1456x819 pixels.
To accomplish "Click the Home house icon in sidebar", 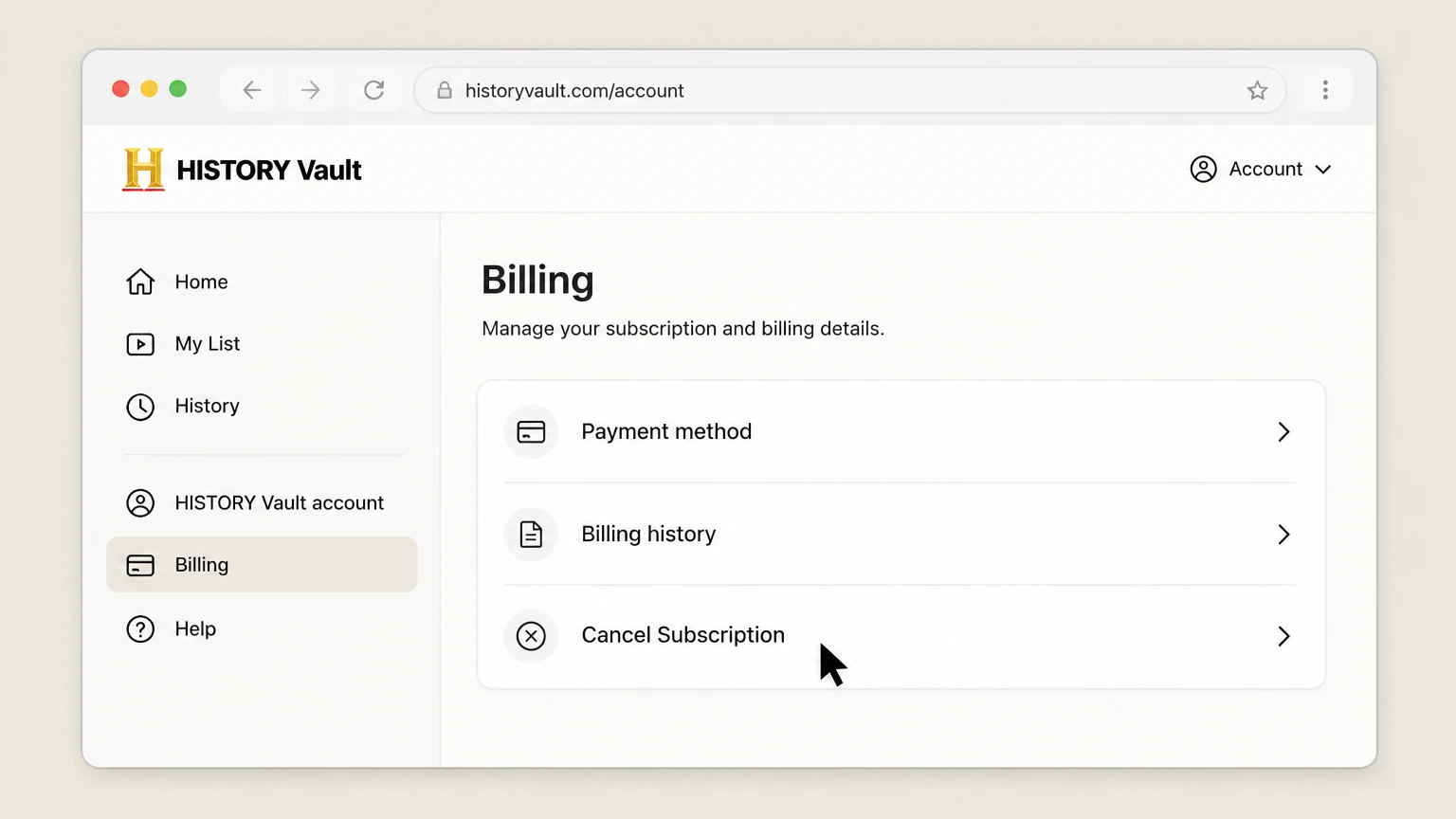I will 140,282.
